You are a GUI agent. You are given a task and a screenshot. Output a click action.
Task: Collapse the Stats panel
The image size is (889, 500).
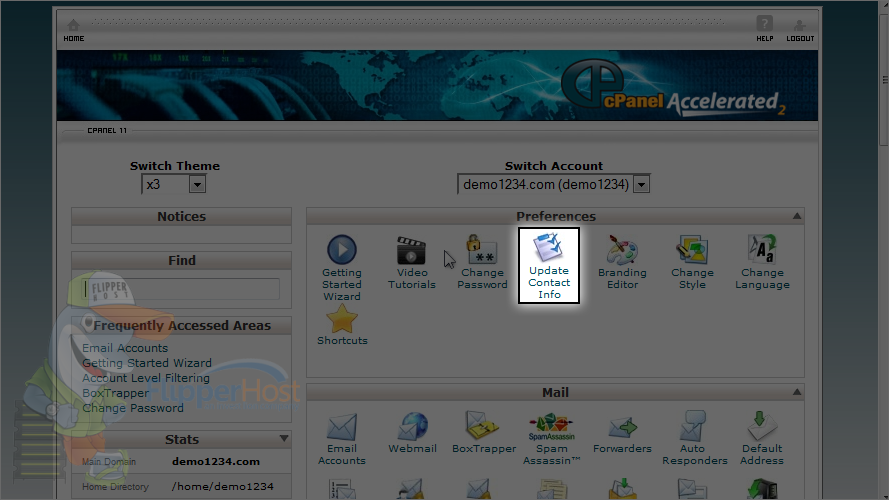pos(284,438)
